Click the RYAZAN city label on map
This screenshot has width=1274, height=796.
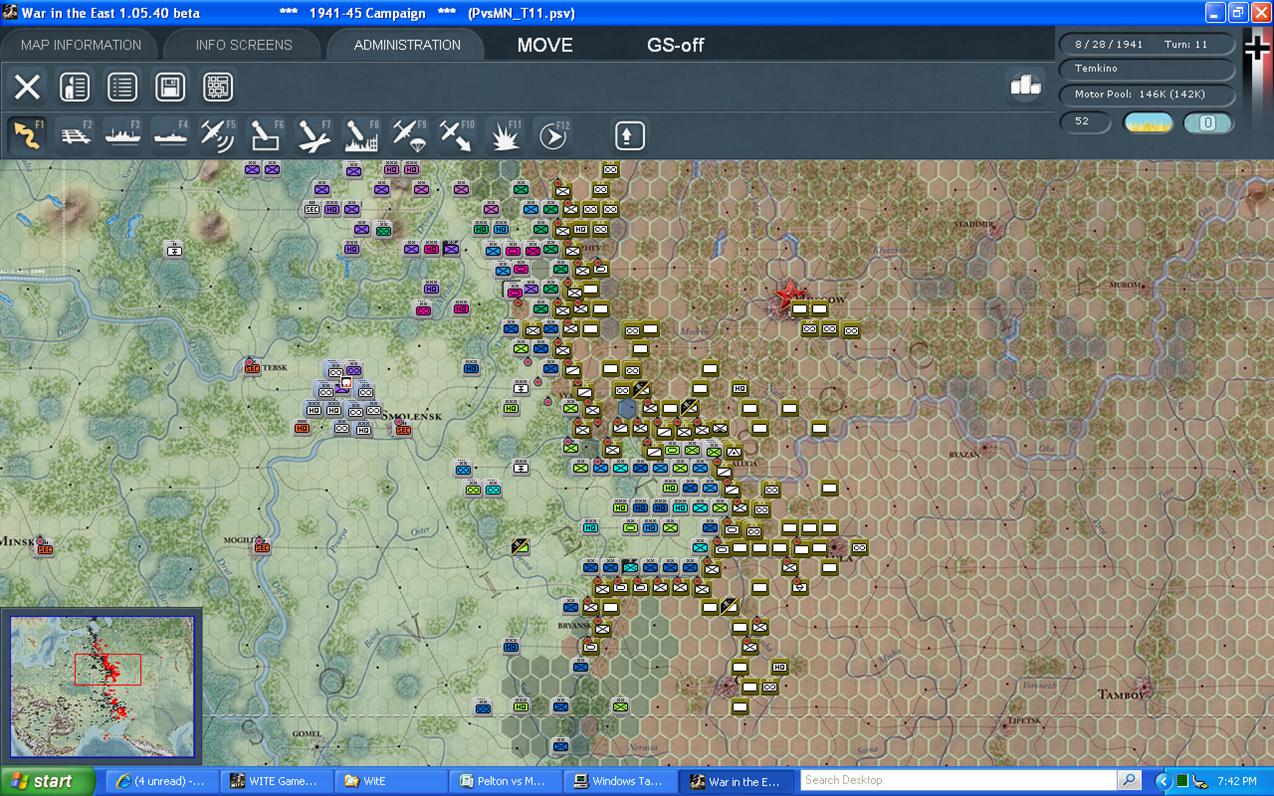pos(964,454)
